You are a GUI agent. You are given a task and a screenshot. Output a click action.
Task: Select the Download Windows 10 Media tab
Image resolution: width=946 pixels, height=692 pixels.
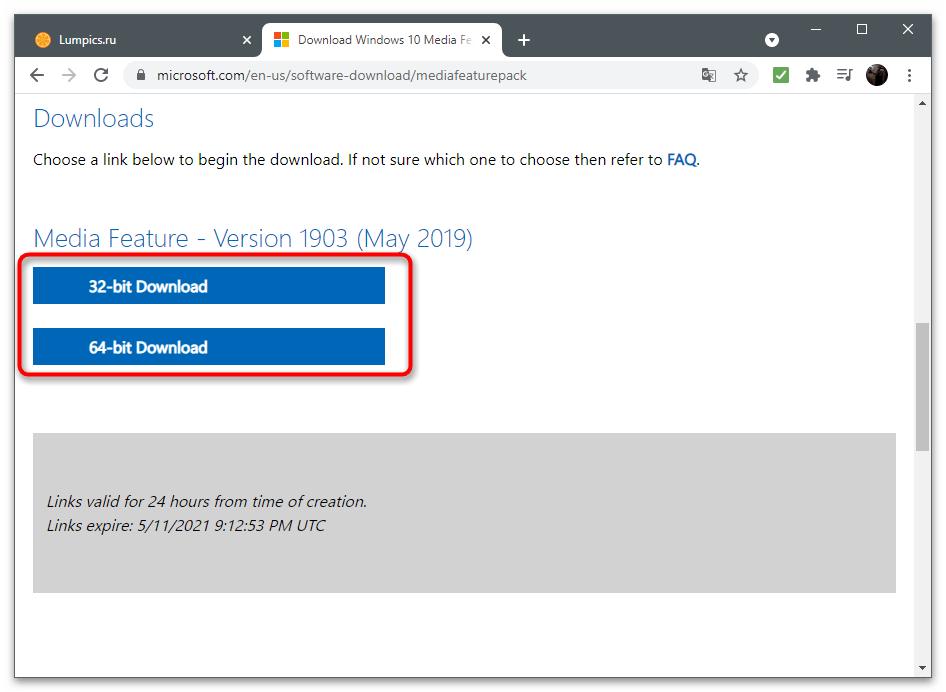(380, 40)
